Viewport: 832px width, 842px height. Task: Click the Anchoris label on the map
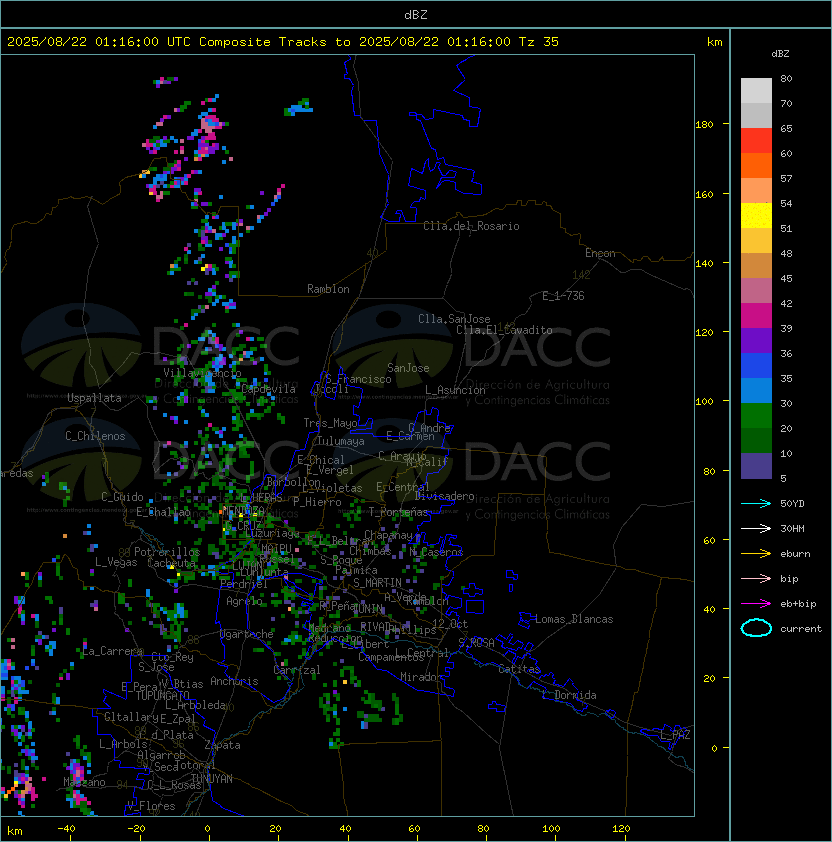tap(234, 681)
